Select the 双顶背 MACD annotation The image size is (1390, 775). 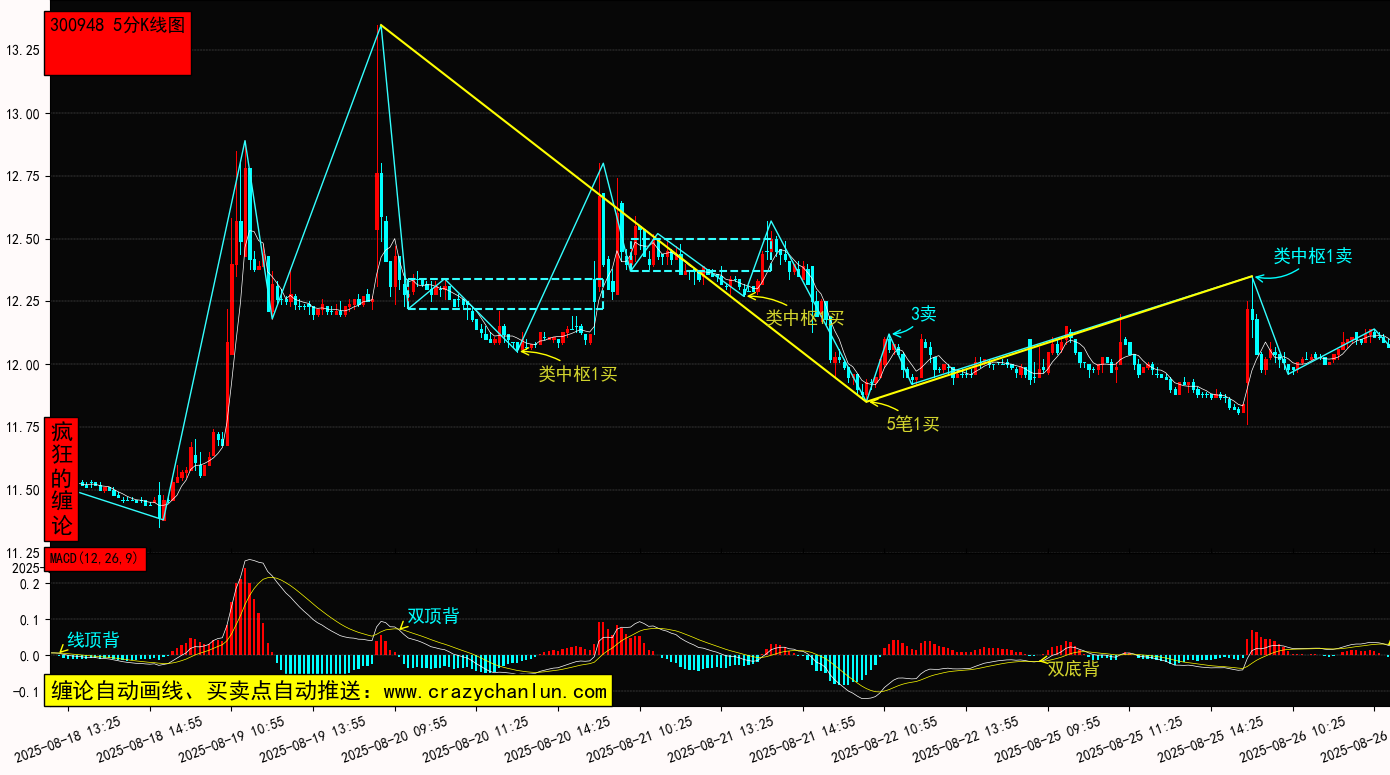tap(433, 616)
